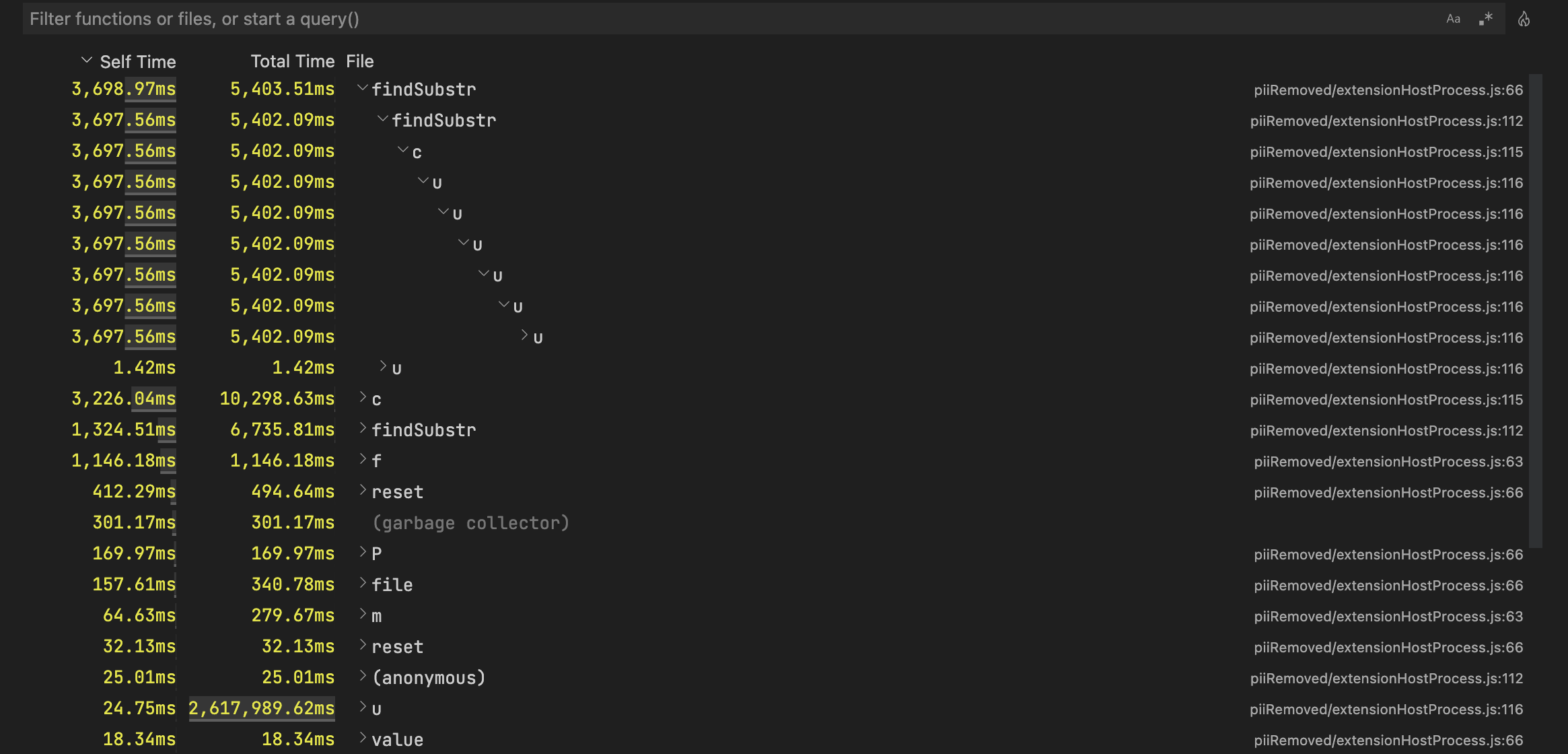The width and height of the screenshot is (1568, 754).
Task: Expand the file entry
Action: (x=363, y=584)
